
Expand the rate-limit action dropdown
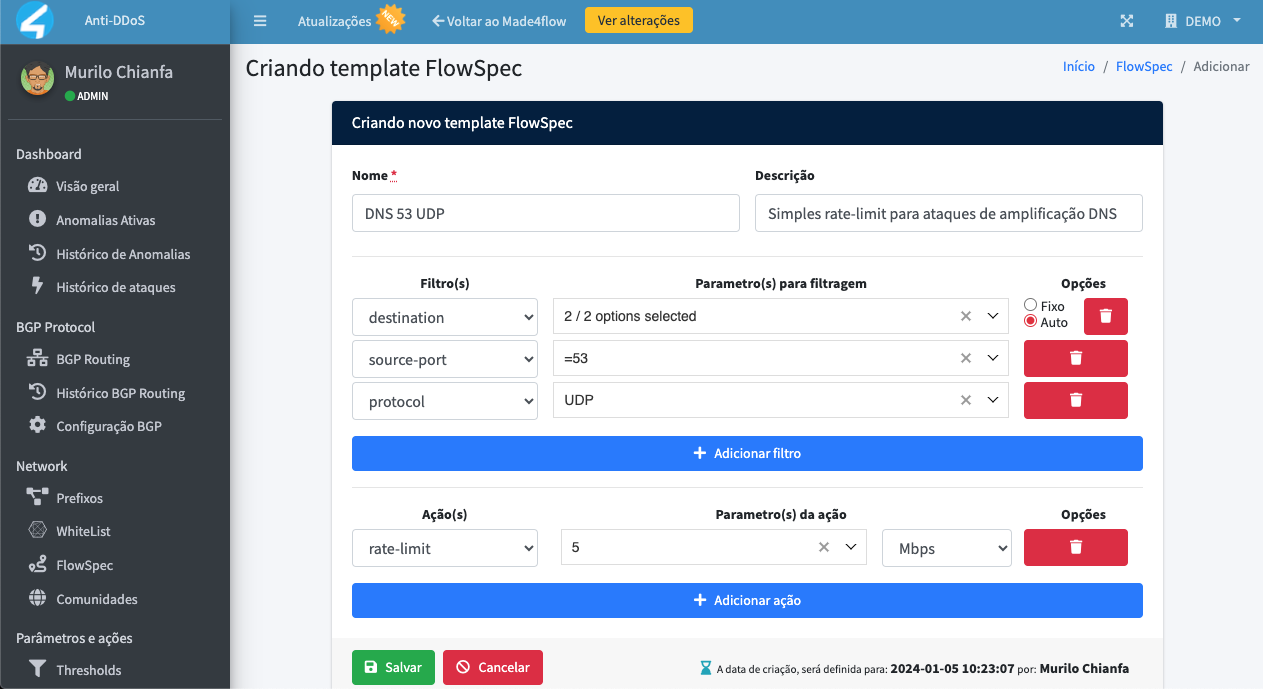[445, 548]
